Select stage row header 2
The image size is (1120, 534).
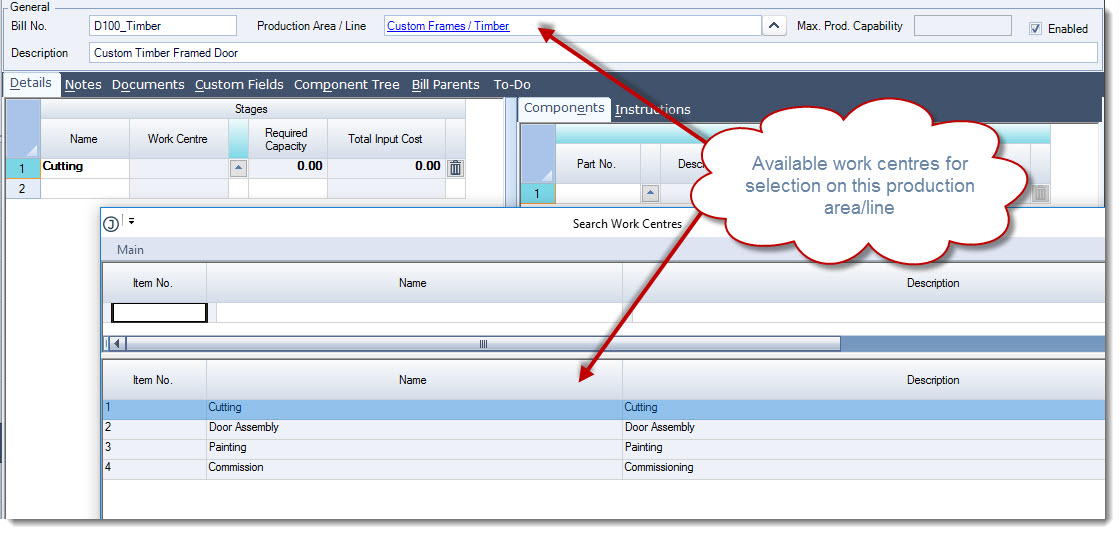[x=22, y=188]
